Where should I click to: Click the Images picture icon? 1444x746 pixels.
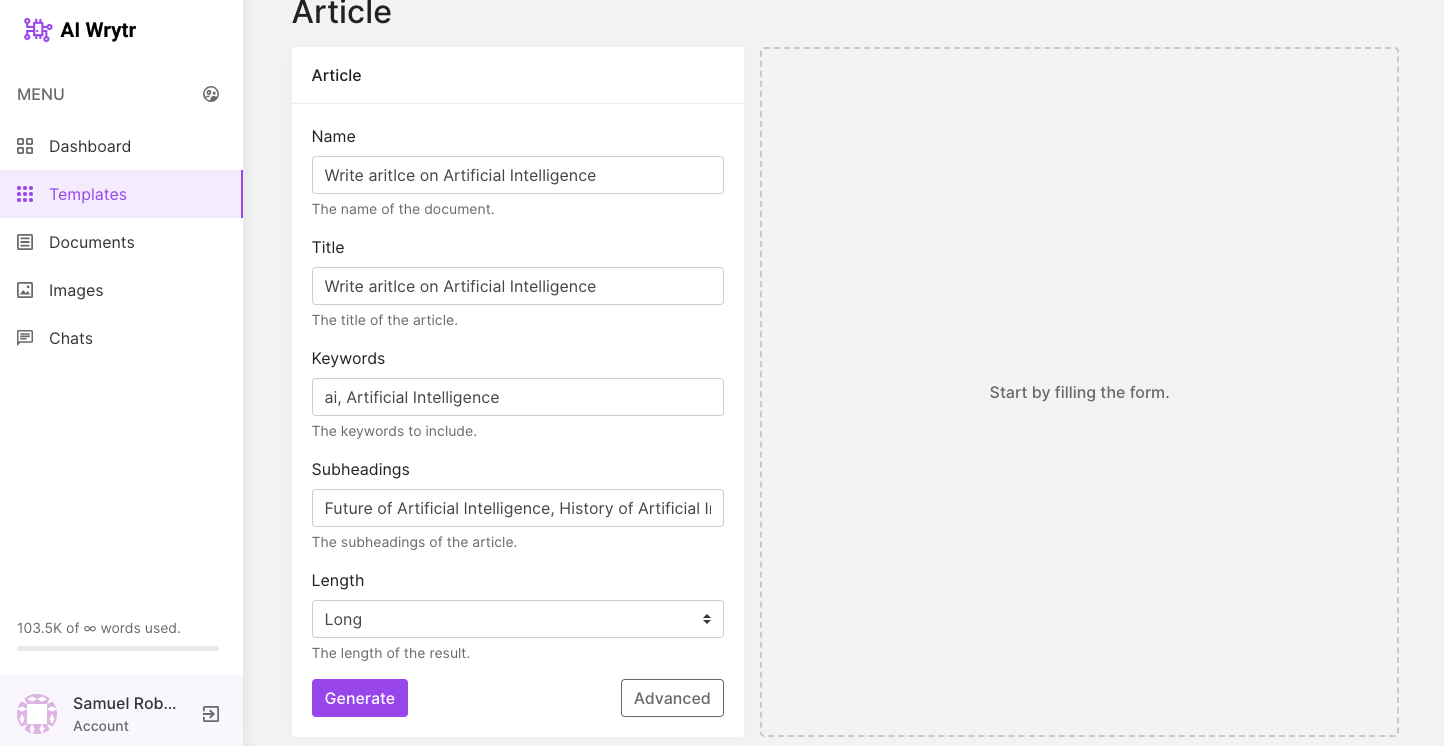tap(25, 290)
